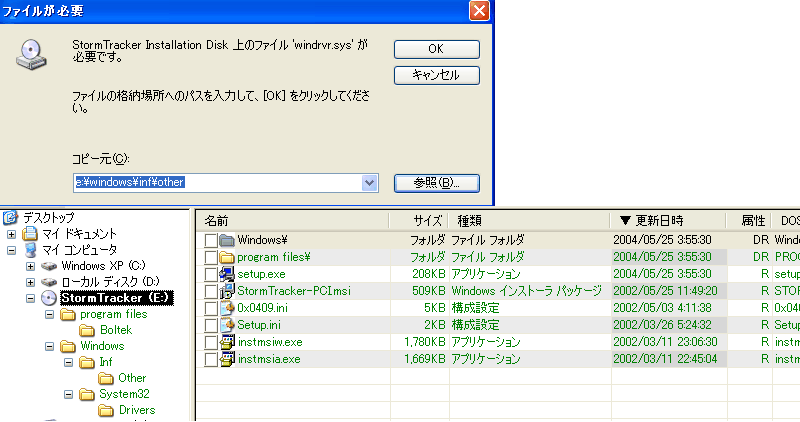Close the ファイルが必要 dialog
The height and width of the screenshot is (422, 800).
pyautogui.click(x=479, y=10)
